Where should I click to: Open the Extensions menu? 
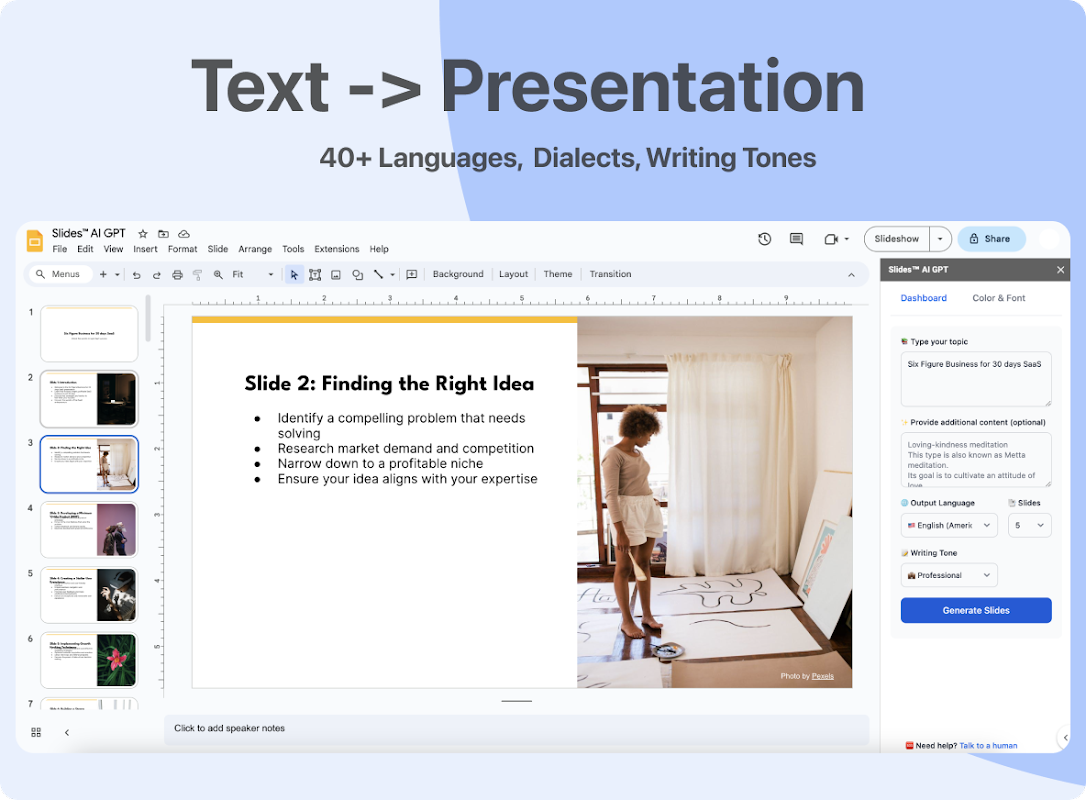[337, 249]
